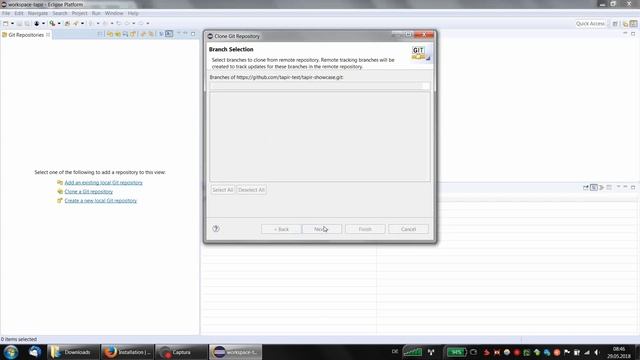The width and height of the screenshot is (640, 360).
Task: Switch to the Firefox Installation taskbar button
Action: point(127,352)
